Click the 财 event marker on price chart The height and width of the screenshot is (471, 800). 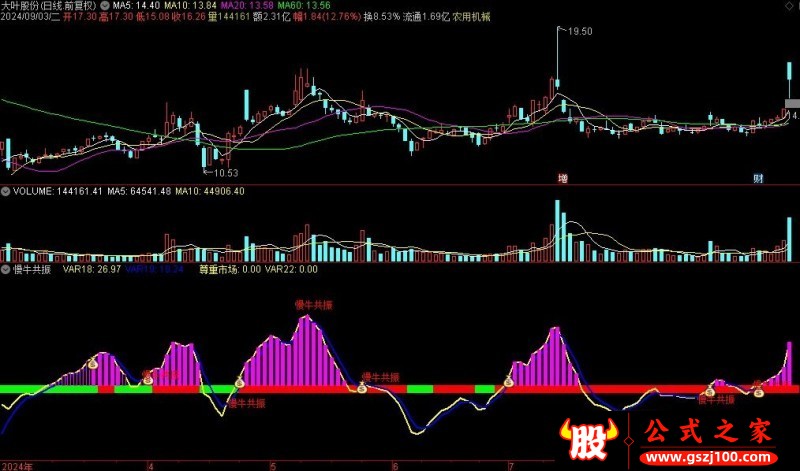tap(759, 179)
